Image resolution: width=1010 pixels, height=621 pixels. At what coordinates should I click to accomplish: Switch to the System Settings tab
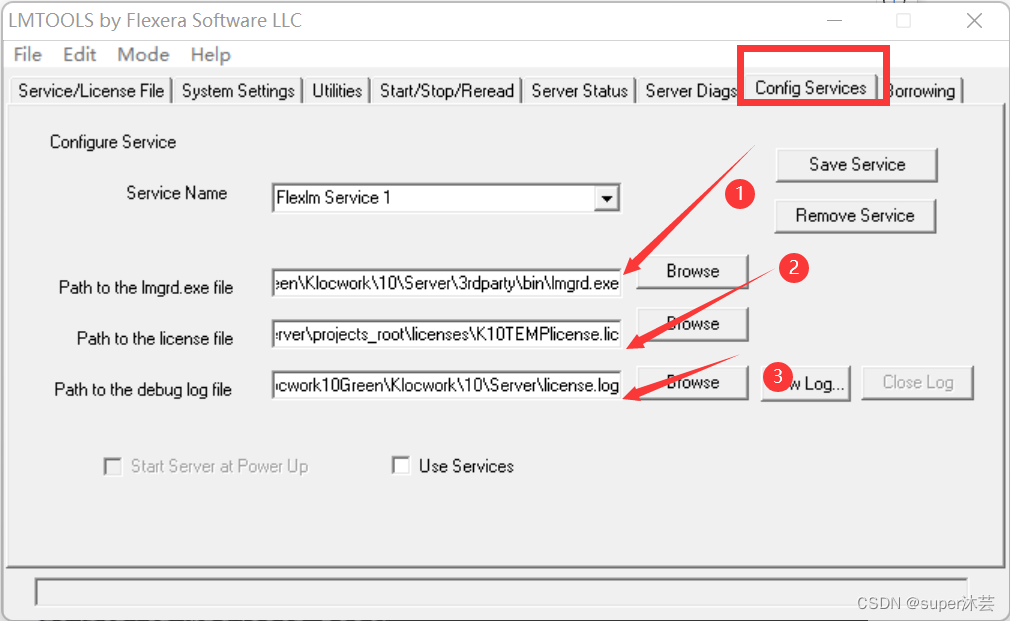pos(238,90)
